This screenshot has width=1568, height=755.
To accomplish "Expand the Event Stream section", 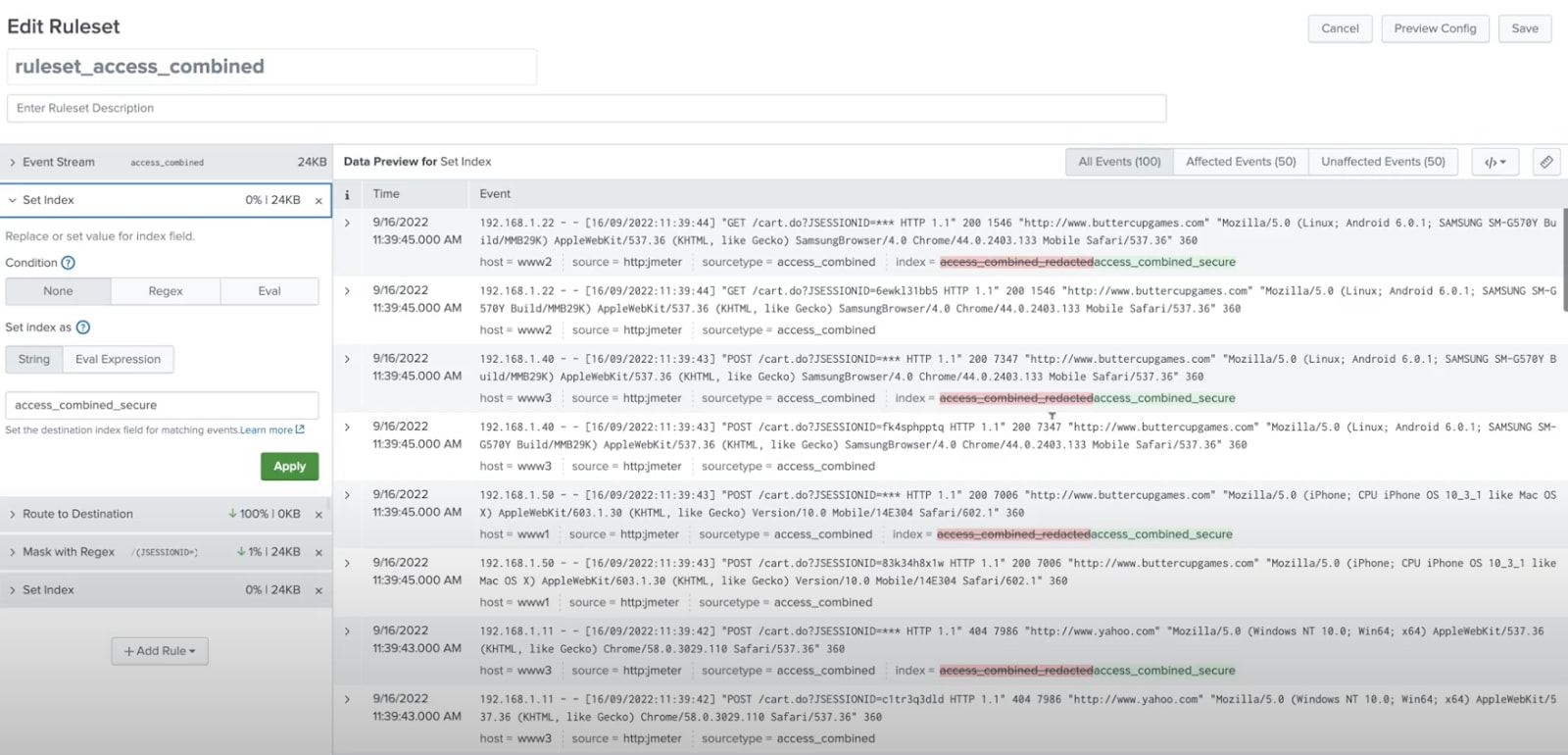I will 13,163.
